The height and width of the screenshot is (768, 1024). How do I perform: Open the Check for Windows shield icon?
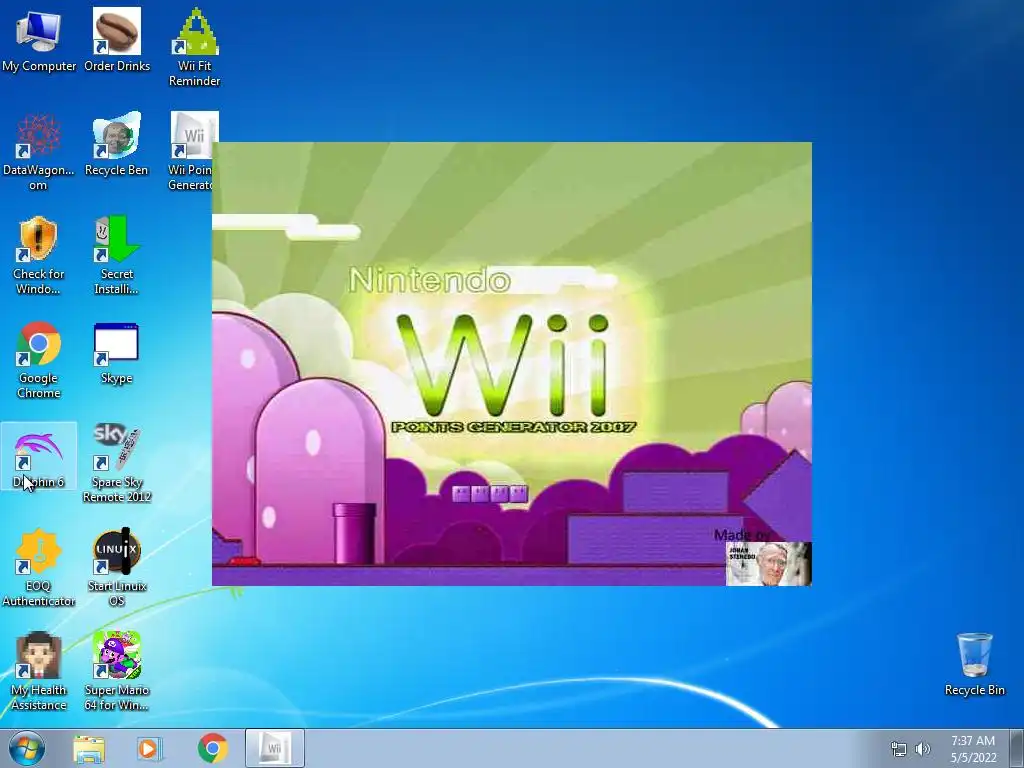[x=39, y=255]
